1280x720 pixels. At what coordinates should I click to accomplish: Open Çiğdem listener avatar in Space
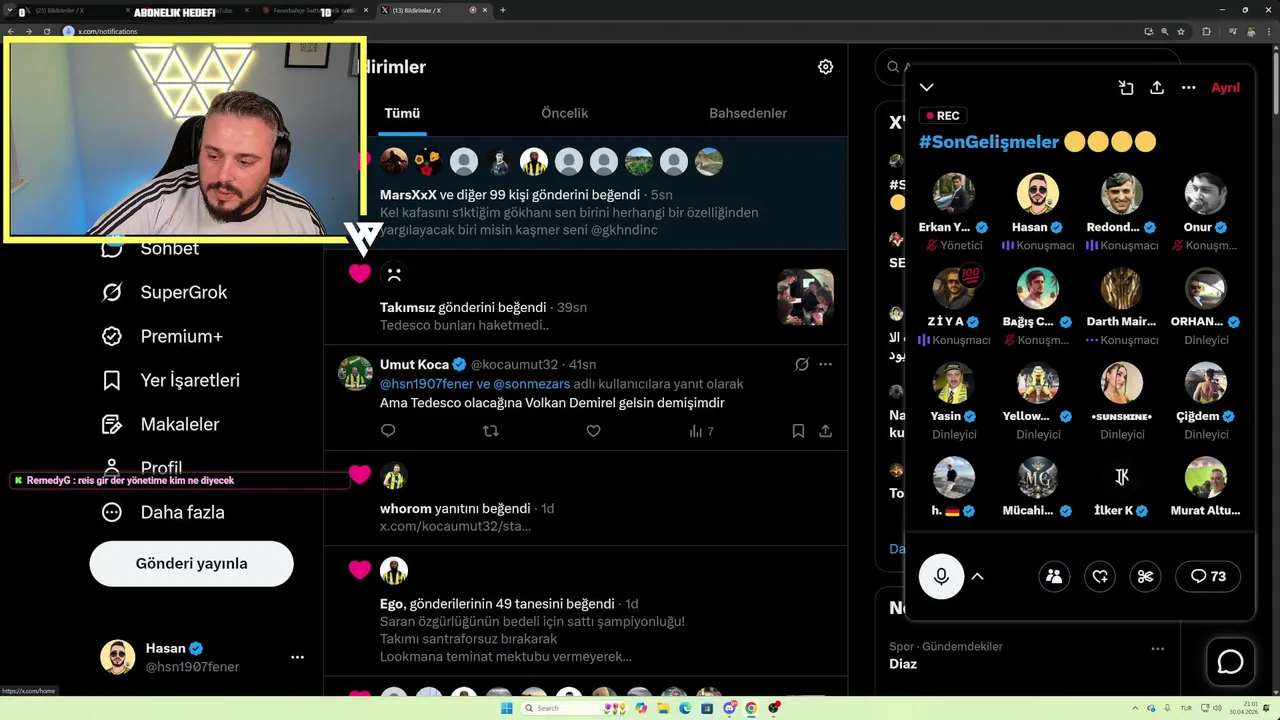pyautogui.click(x=1206, y=383)
